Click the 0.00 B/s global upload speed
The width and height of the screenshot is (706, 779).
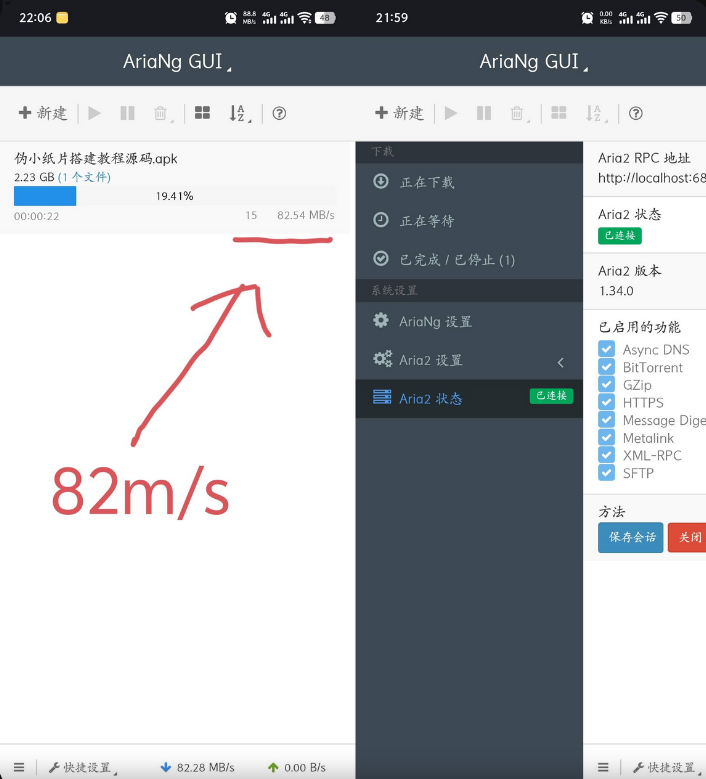(x=297, y=768)
